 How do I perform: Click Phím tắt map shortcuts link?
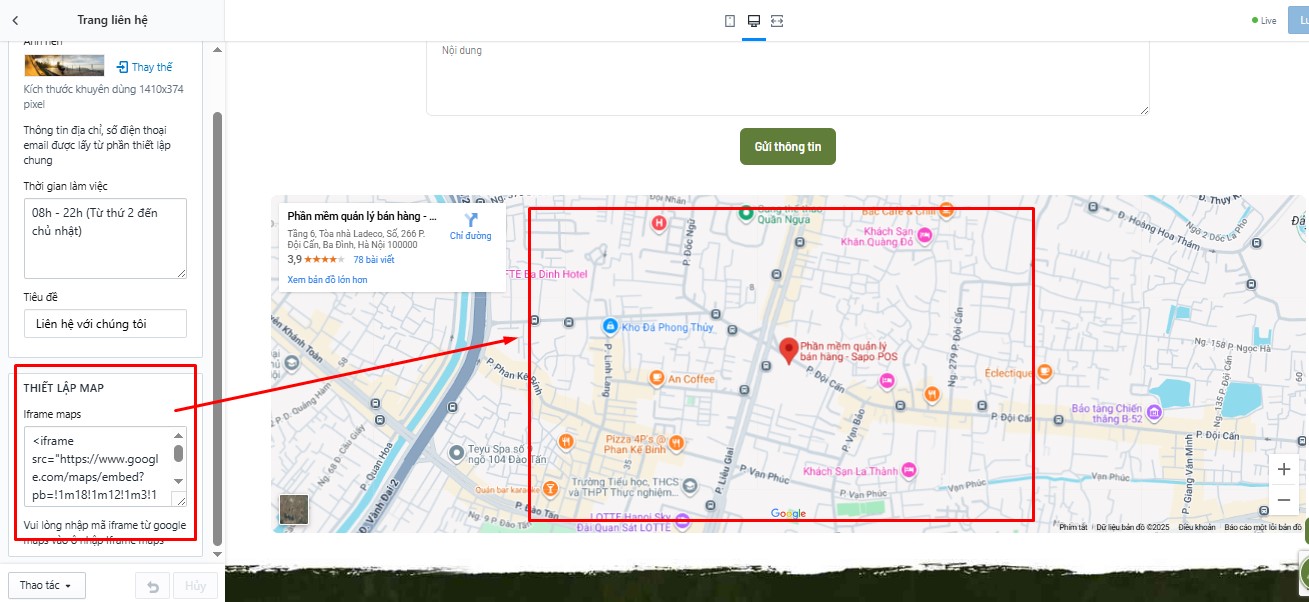coord(1073,527)
